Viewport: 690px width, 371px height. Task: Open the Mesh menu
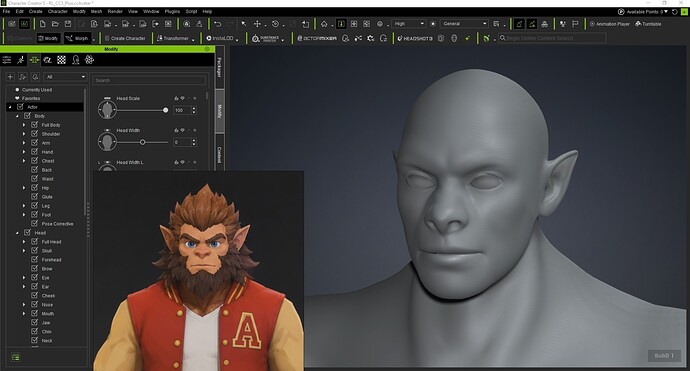[x=96, y=11]
